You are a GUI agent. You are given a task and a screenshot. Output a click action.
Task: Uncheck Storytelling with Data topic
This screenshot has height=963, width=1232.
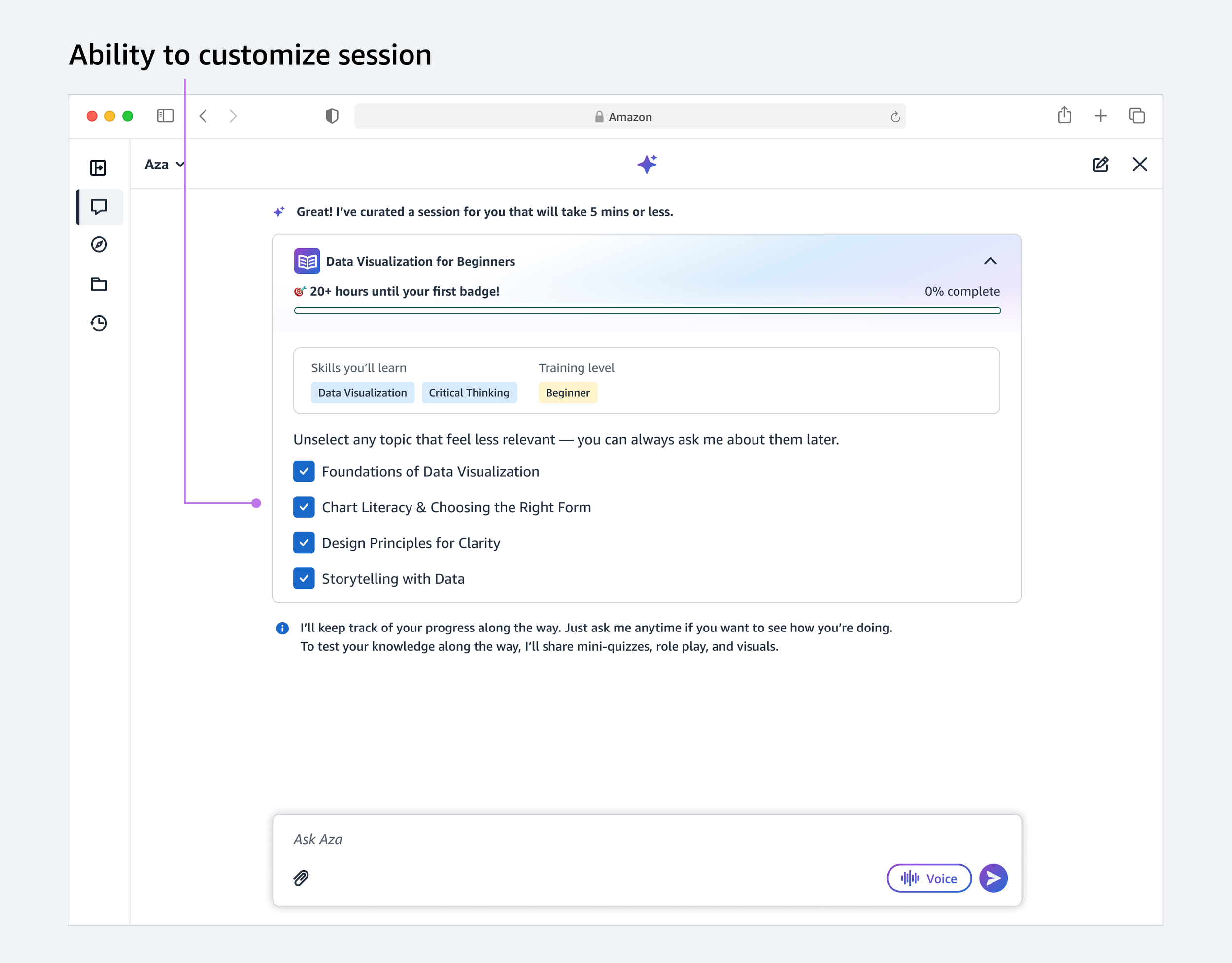coord(304,578)
